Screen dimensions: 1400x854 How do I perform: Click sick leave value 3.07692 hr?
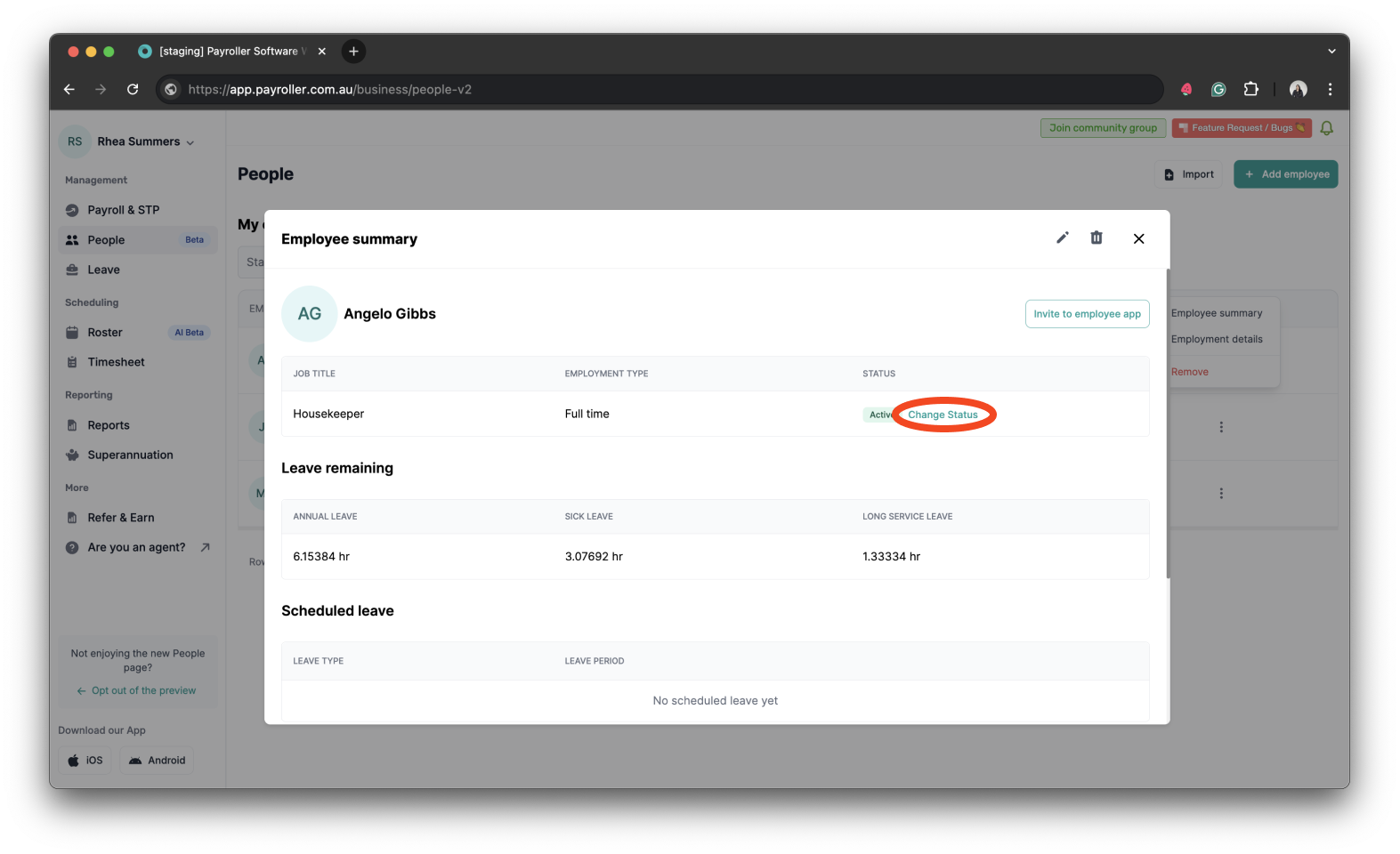click(594, 556)
